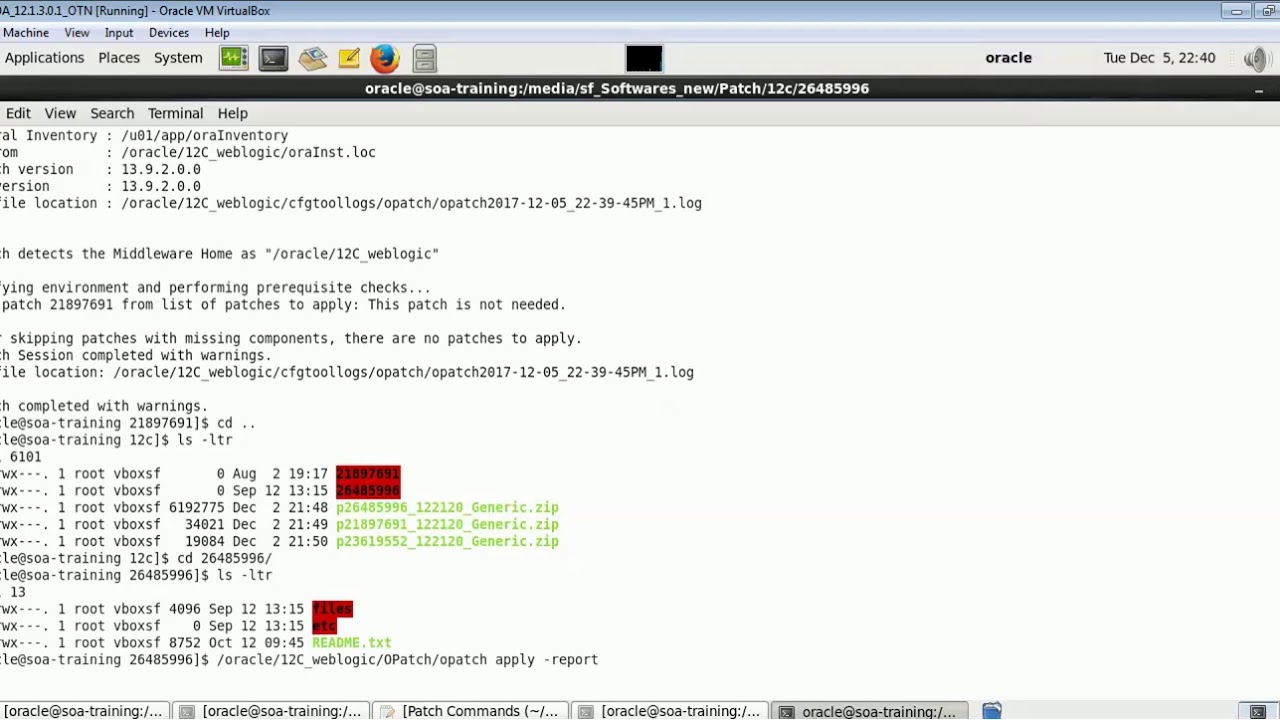Open the VirtualBox Machine menu

(26, 33)
